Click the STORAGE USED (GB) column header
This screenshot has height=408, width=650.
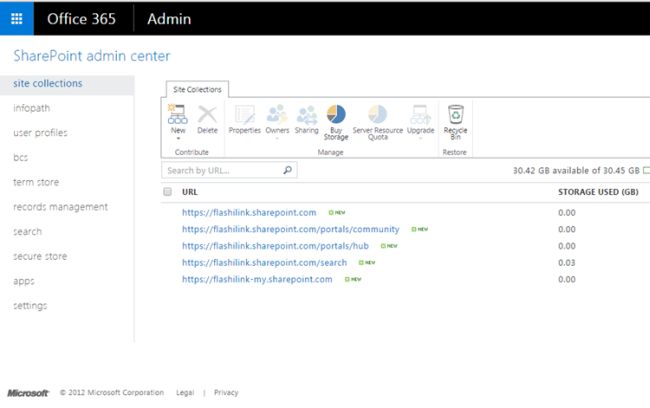coord(598,192)
